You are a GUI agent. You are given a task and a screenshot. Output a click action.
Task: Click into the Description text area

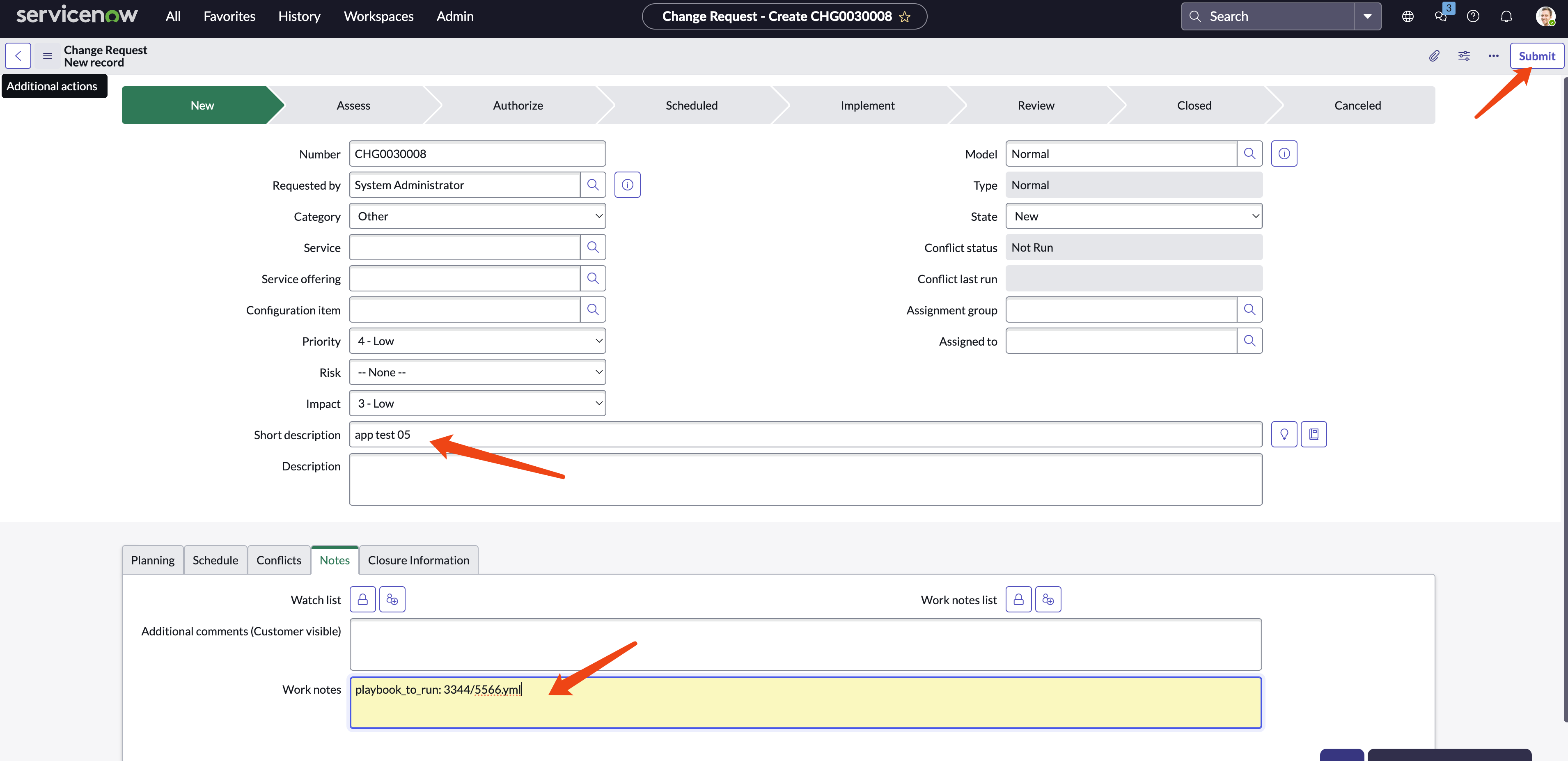click(x=805, y=479)
